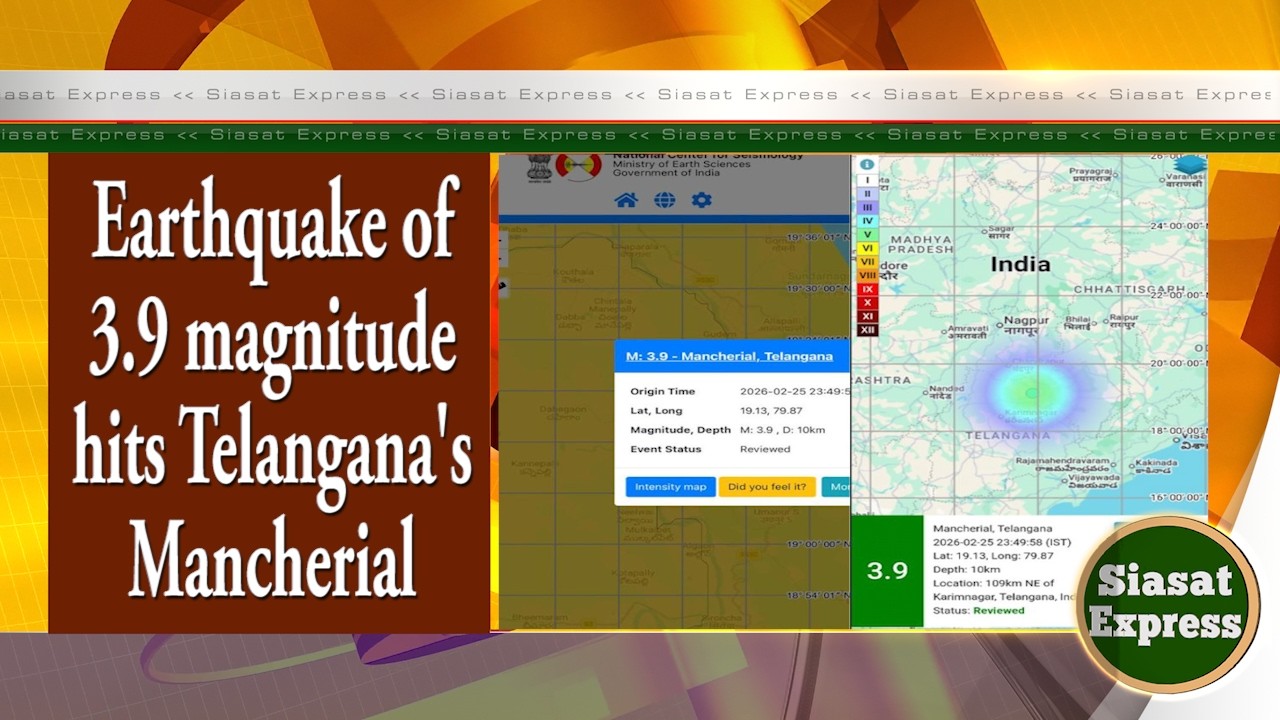Open the home icon on the seismology page
This screenshot has width=1280, height=720.
626,200
